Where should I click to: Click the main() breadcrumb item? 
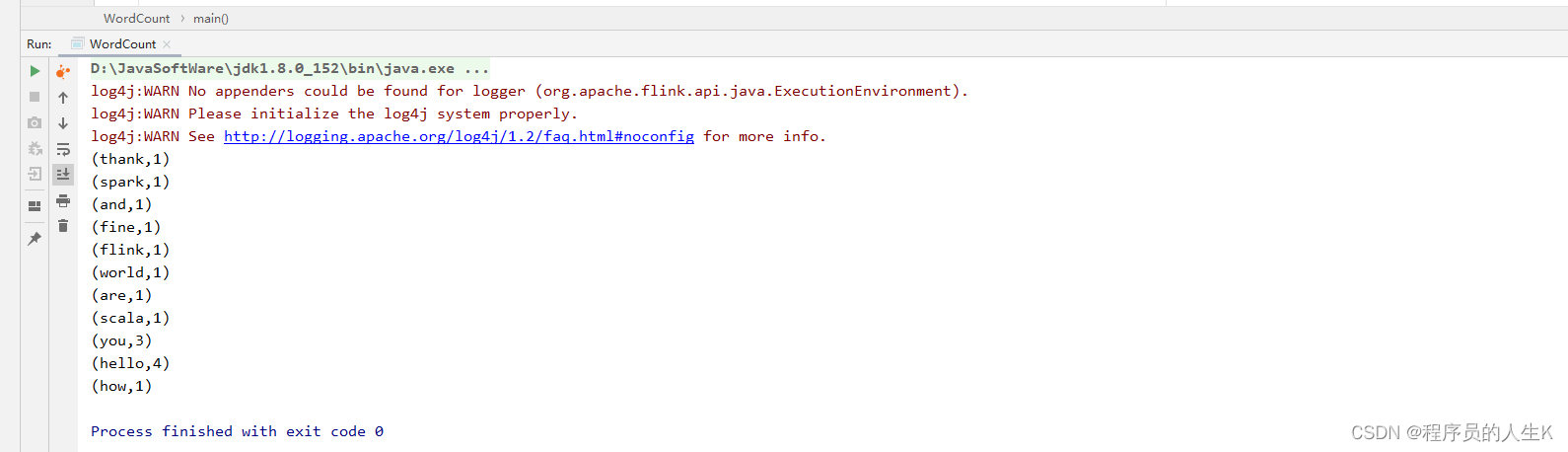click(210, 19)
